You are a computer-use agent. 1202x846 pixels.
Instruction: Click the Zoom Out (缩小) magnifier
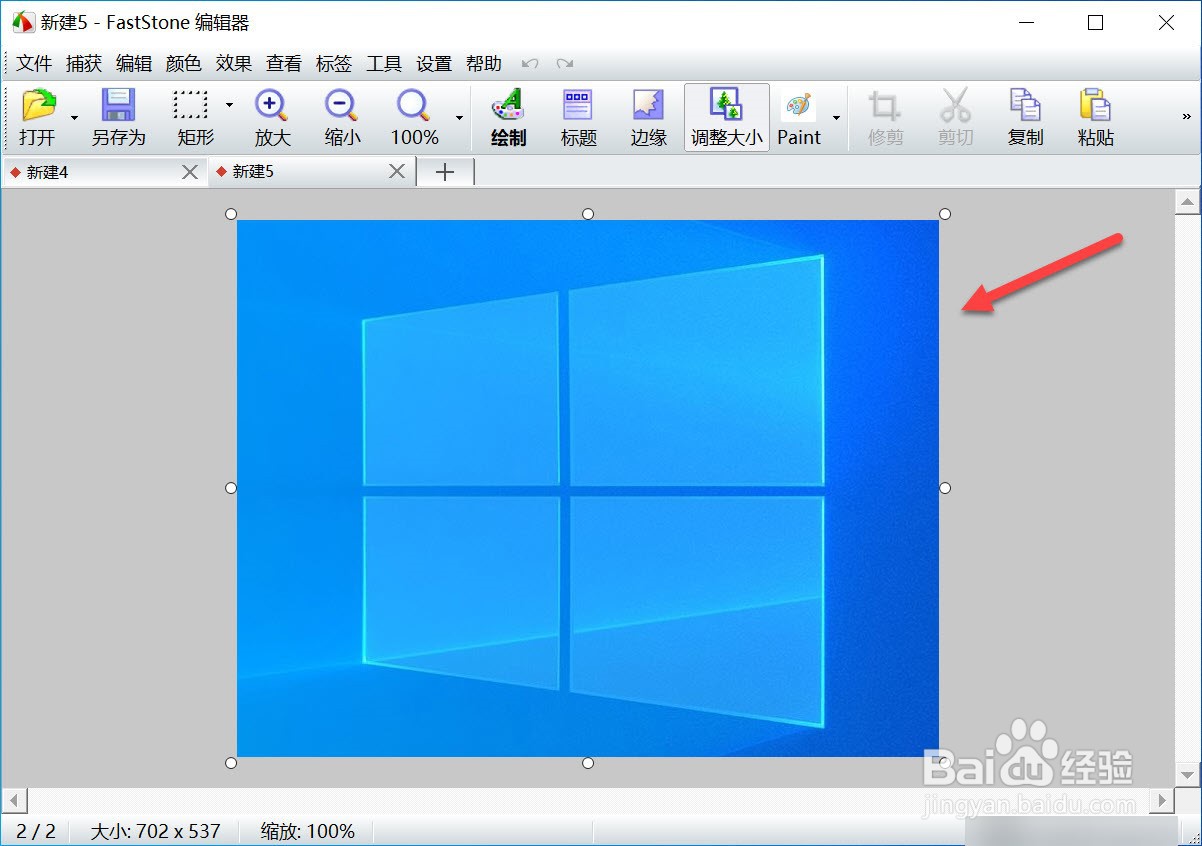[342, 106]
